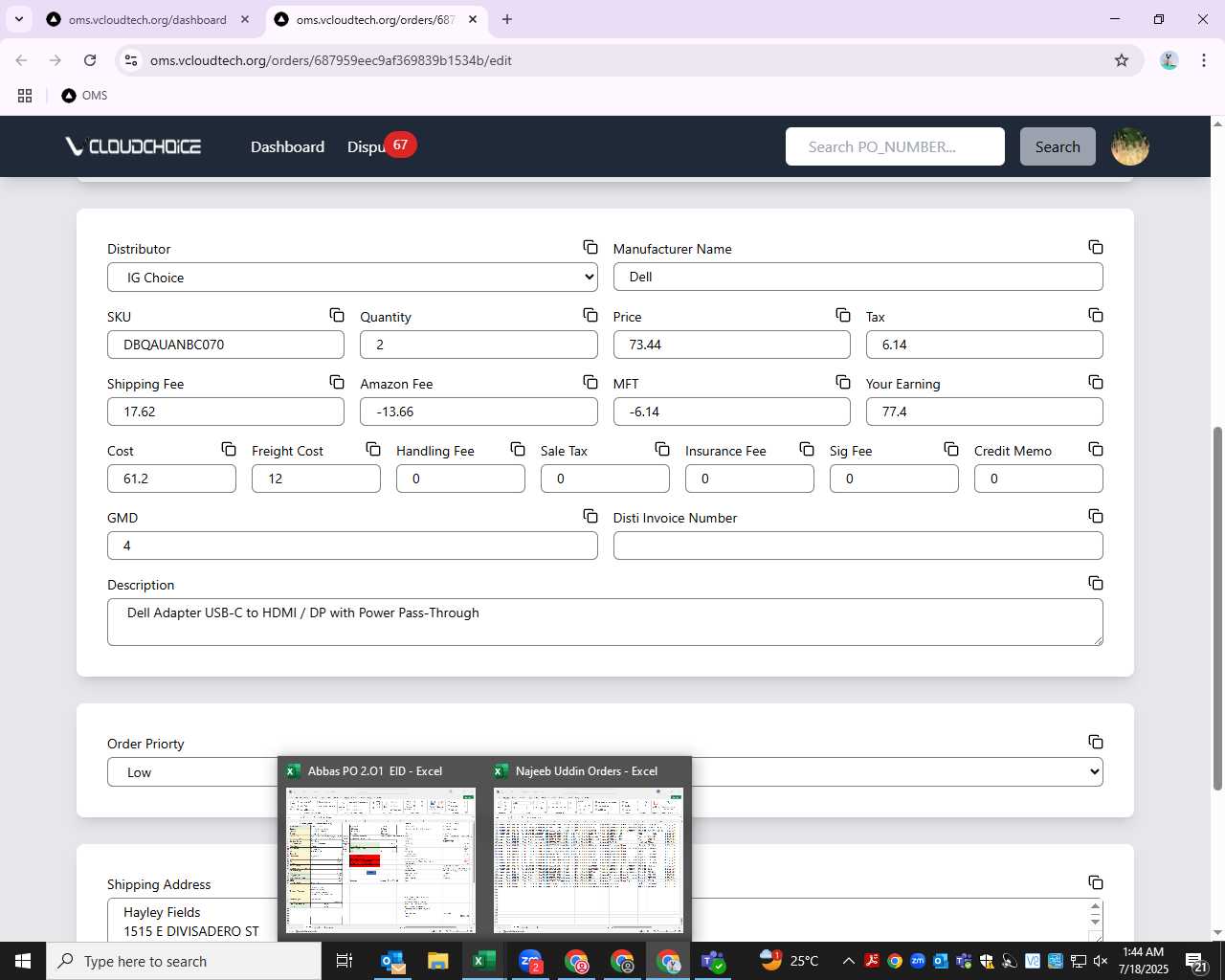Open Outlook from the taskbar

pyautogui.click(x=392, y=961)
